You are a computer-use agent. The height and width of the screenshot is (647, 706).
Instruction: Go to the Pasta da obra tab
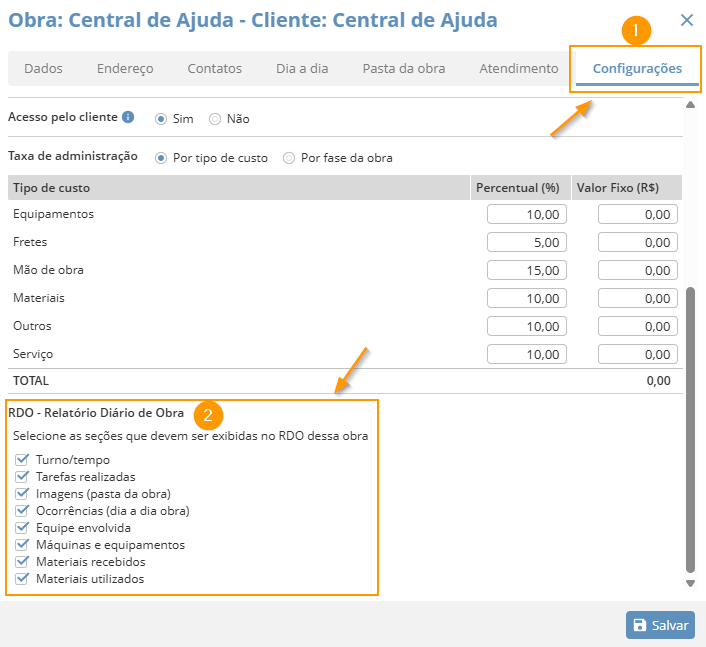click(x=404, y=69)
